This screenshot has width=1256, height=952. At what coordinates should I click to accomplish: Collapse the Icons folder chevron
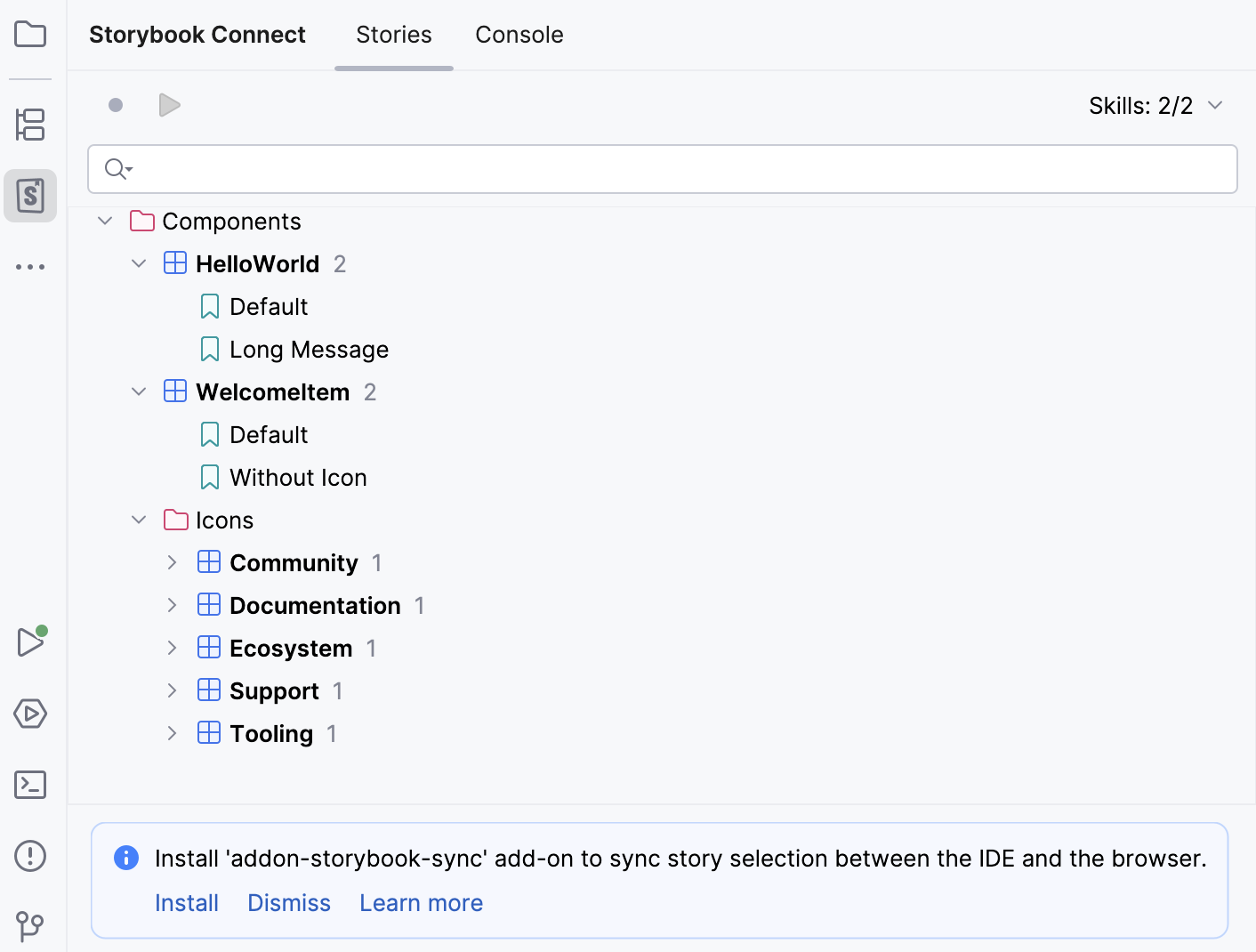pyautogui.click(x=139, y=520)
